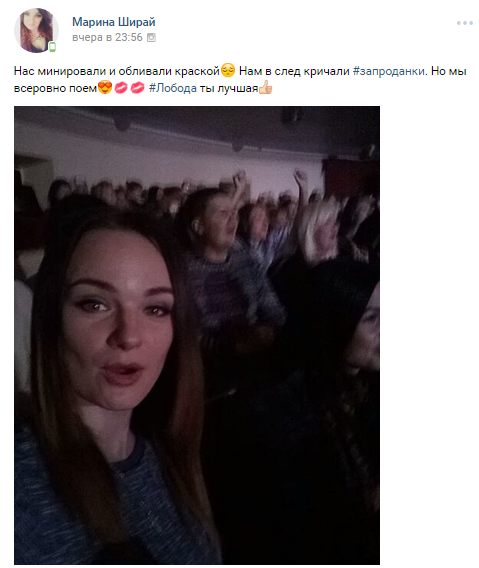Click the heart-eyes emoji after 'поем'

click(x=105, y=87)
